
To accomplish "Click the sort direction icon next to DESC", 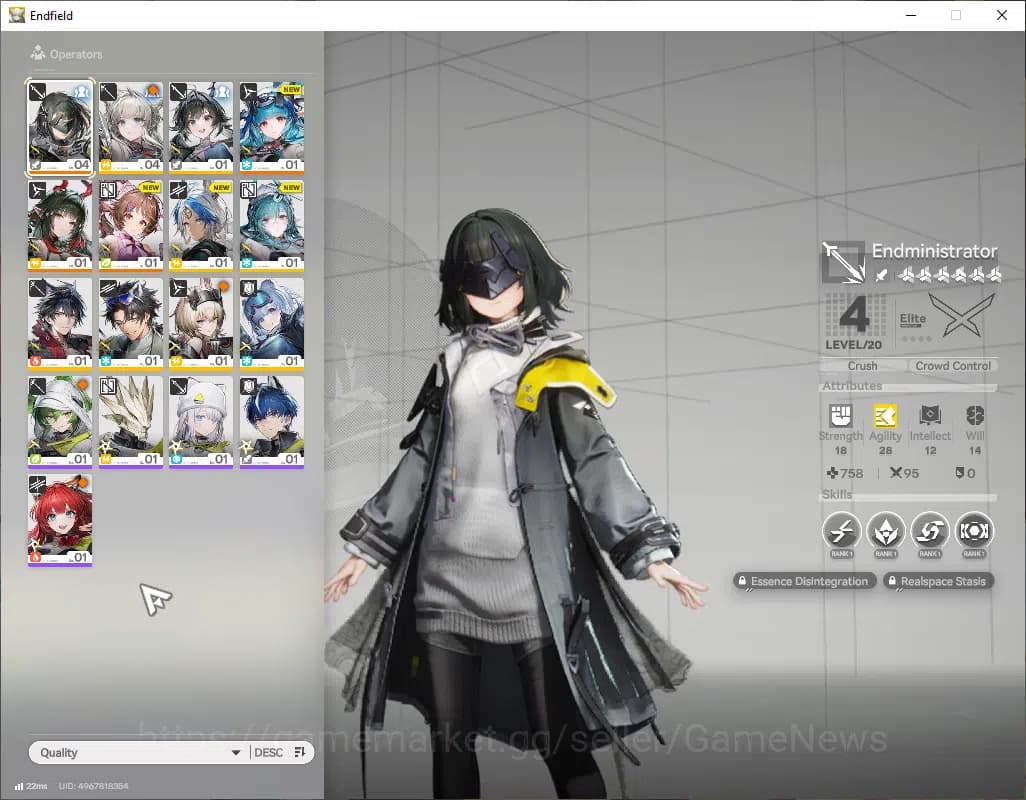I will 300,752.
